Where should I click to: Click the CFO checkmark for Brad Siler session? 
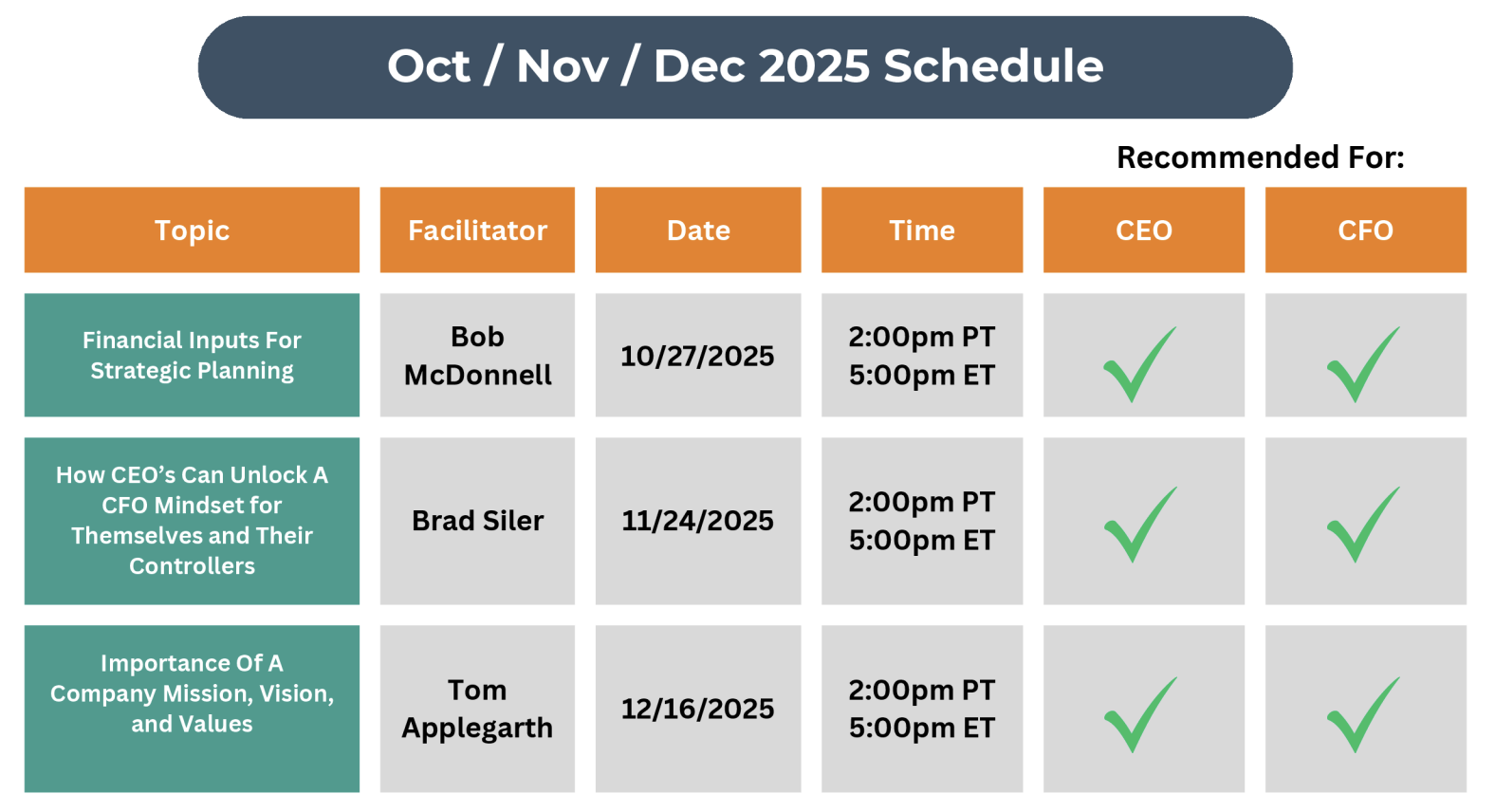(1362, 524)
